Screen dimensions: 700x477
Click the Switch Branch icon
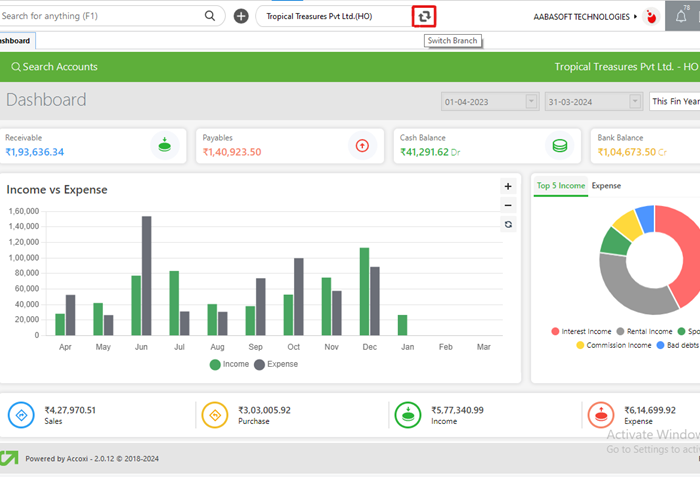425,16
